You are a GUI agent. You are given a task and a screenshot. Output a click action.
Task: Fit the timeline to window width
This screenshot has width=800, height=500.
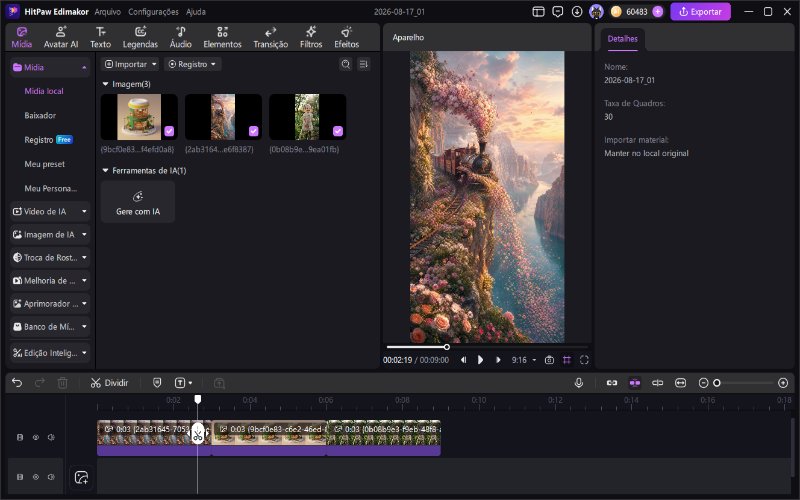click(680, 383)
